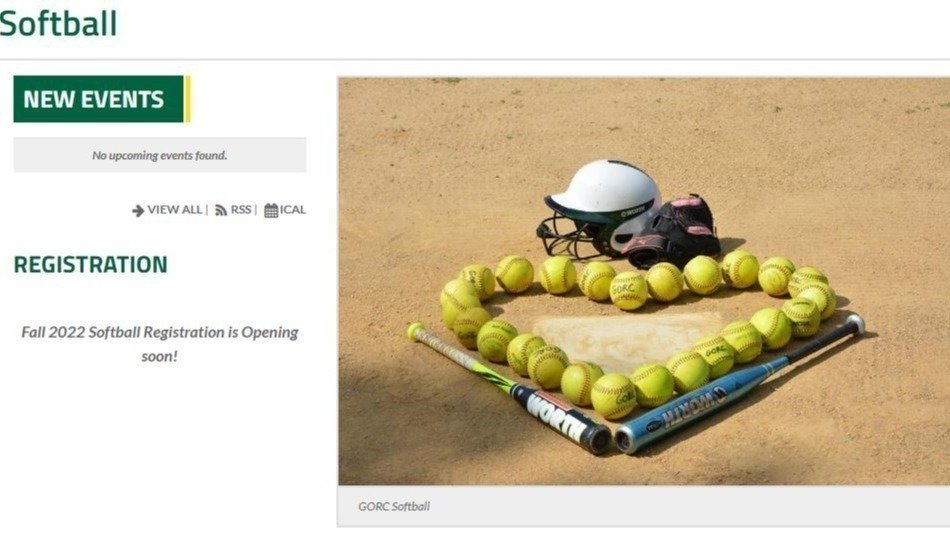The width and height of the screenshot is (950, 535).
Task: Click the GORC Softball photo caption
Action: (394, 507)
